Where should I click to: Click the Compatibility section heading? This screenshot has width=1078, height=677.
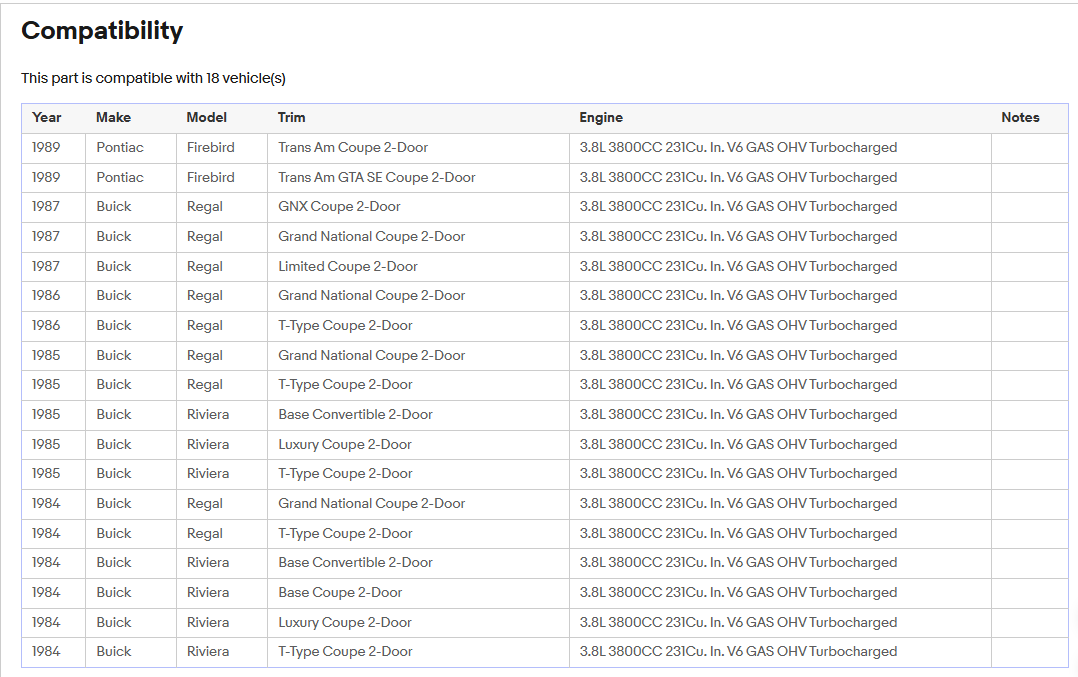(102, 31)
